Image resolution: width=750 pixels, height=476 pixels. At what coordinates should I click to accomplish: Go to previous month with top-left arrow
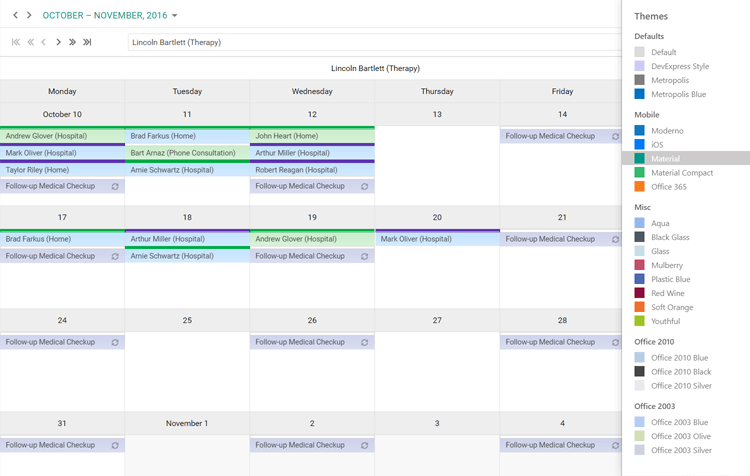[x=16, y=16]
